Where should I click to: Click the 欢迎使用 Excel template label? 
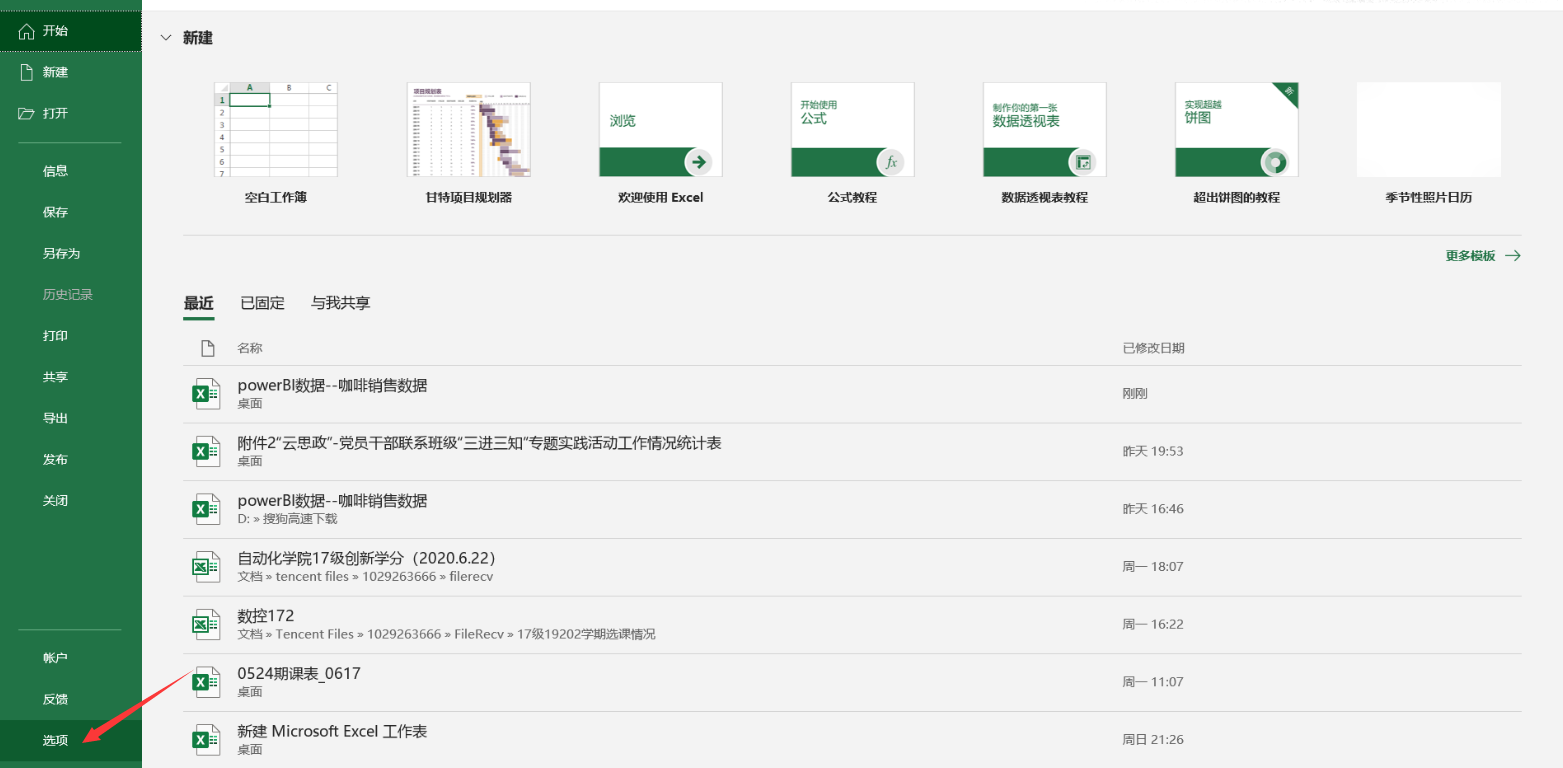pyautogui.click(x=660, y=198)
